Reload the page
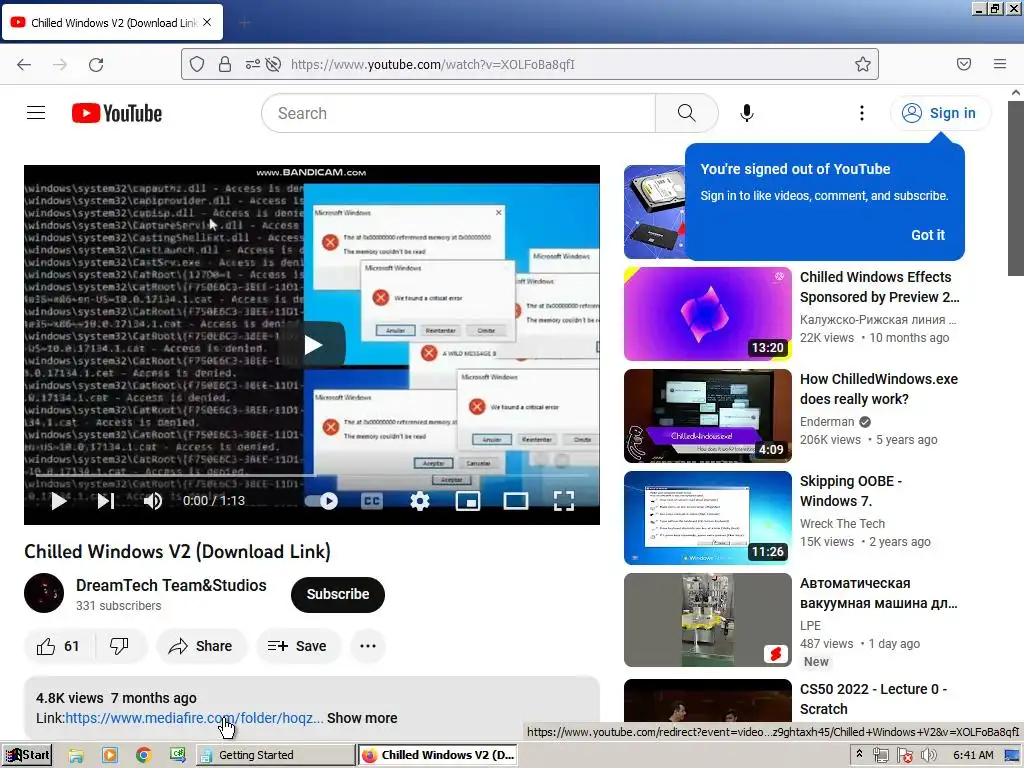The image size is (1024, 768). pyautogui.click(x=96, y=64)
